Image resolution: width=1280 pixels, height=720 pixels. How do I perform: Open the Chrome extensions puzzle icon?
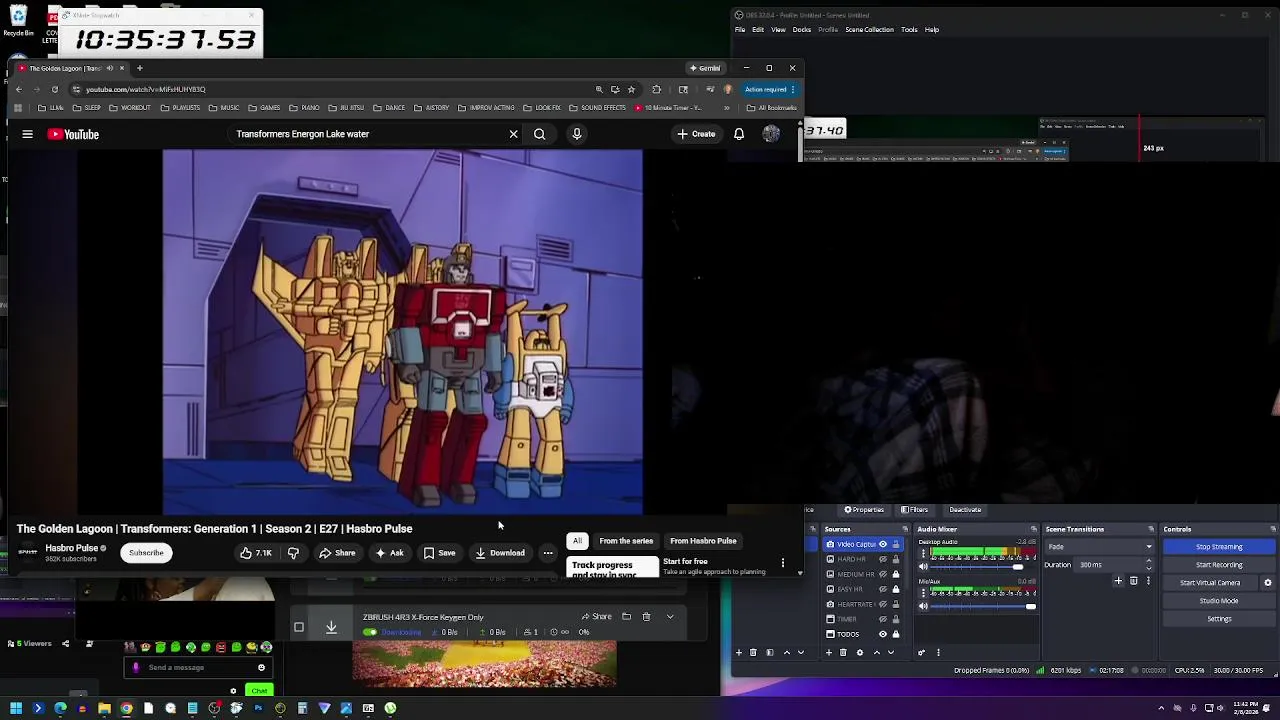tap(656, 89)
